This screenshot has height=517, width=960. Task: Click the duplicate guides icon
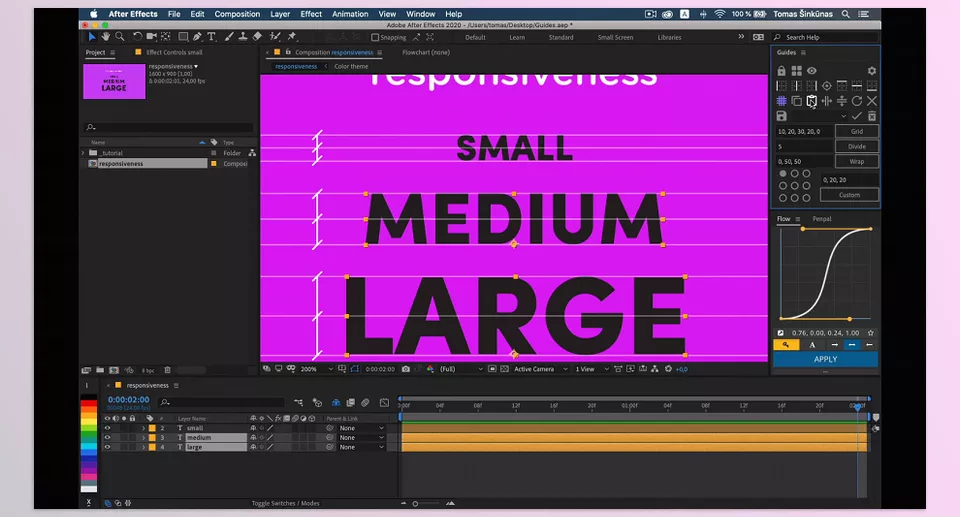[x=797, y=100]
